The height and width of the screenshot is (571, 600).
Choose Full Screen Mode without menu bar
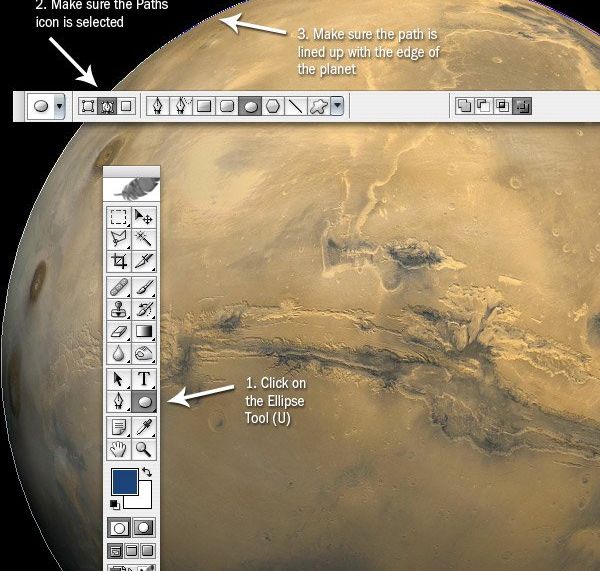147,551
